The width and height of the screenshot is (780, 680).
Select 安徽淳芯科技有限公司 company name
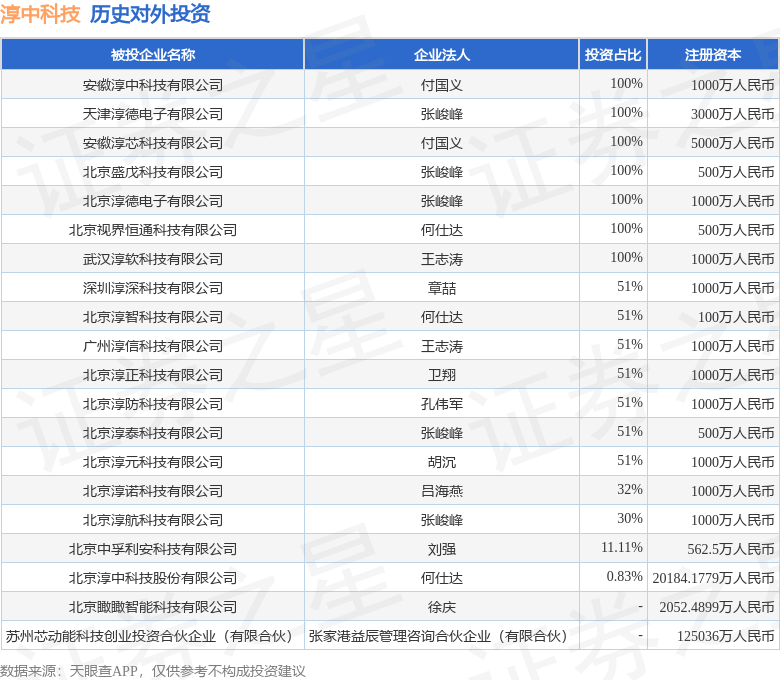[x=153, y=143]
